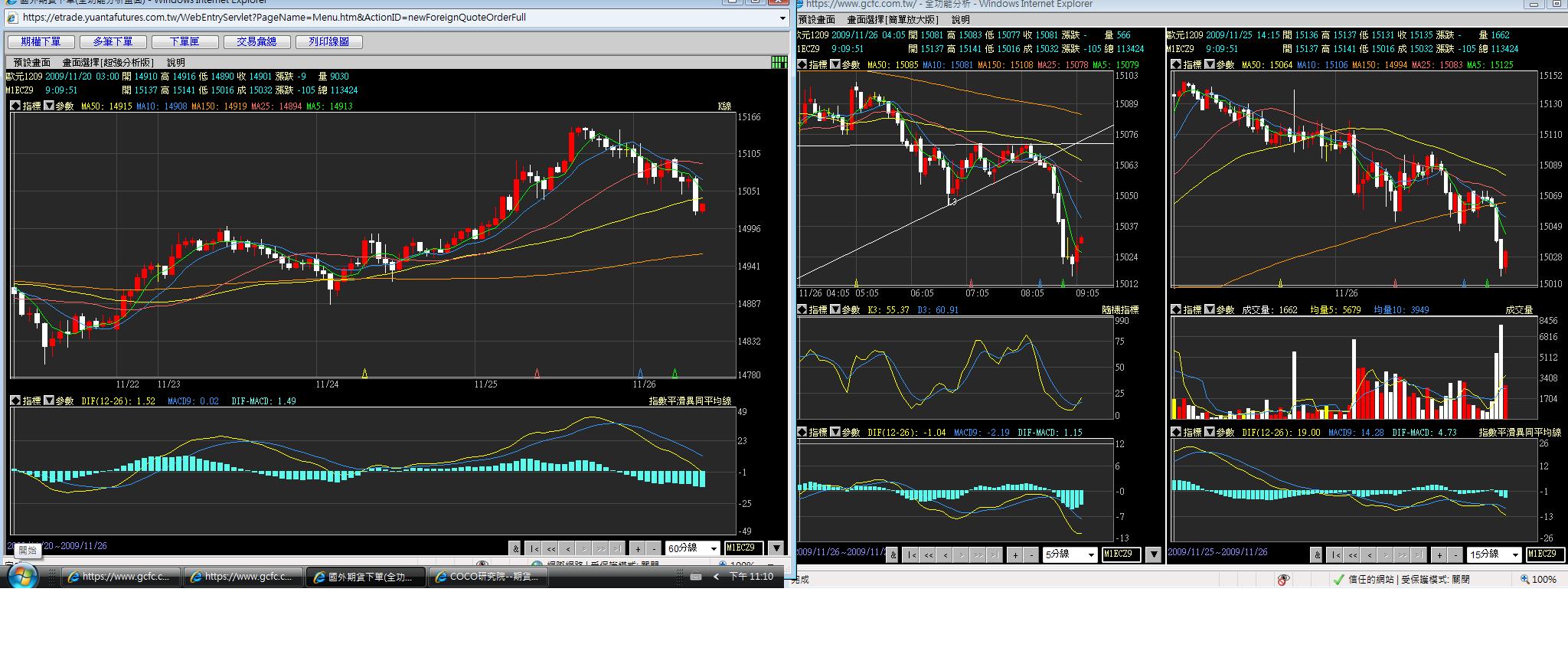
Task: Click M1ECZ9 symbol field in left window
Action: [743, 548]
